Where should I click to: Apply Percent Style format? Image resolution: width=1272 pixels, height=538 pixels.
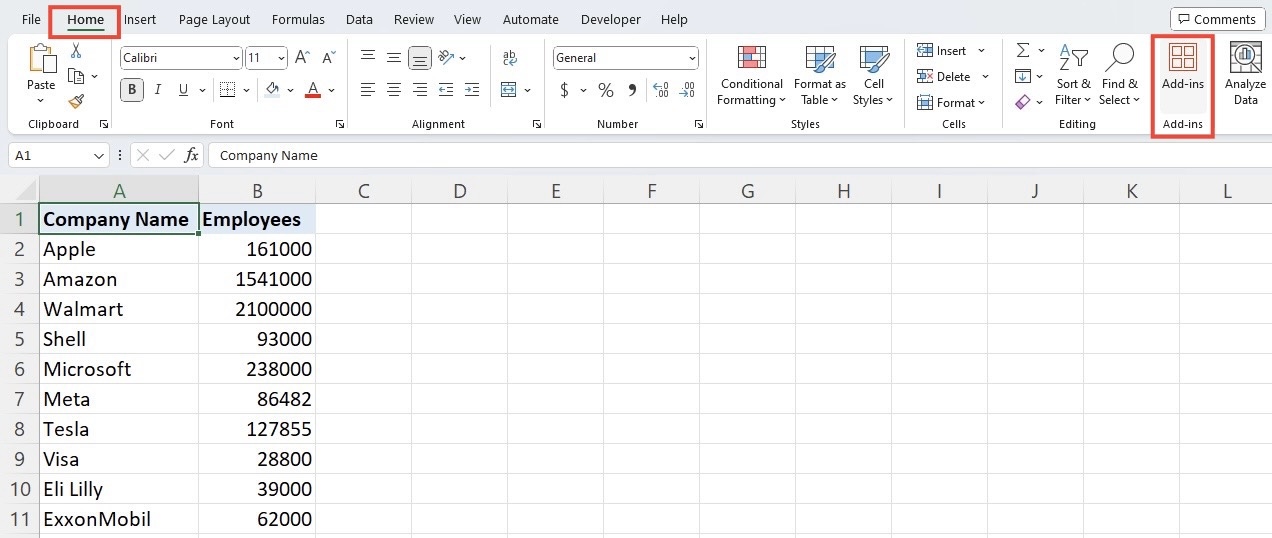[606, 90]
